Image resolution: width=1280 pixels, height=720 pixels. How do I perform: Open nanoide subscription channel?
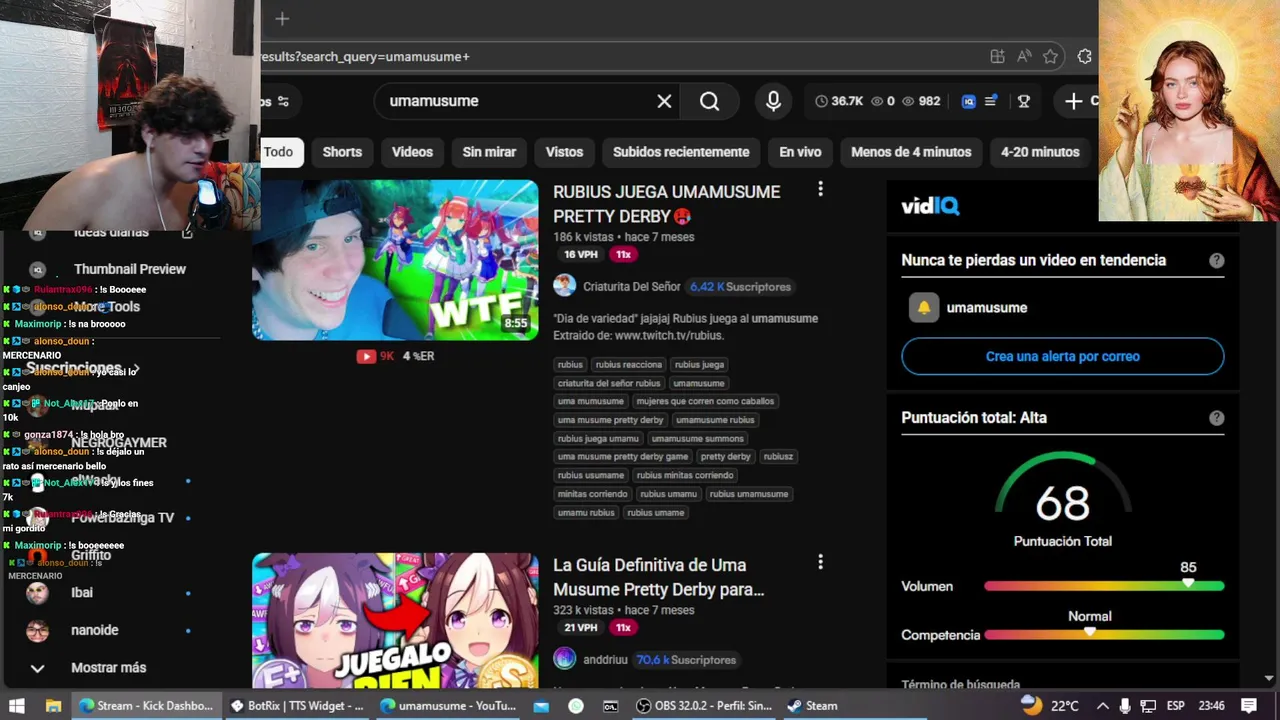95,631
